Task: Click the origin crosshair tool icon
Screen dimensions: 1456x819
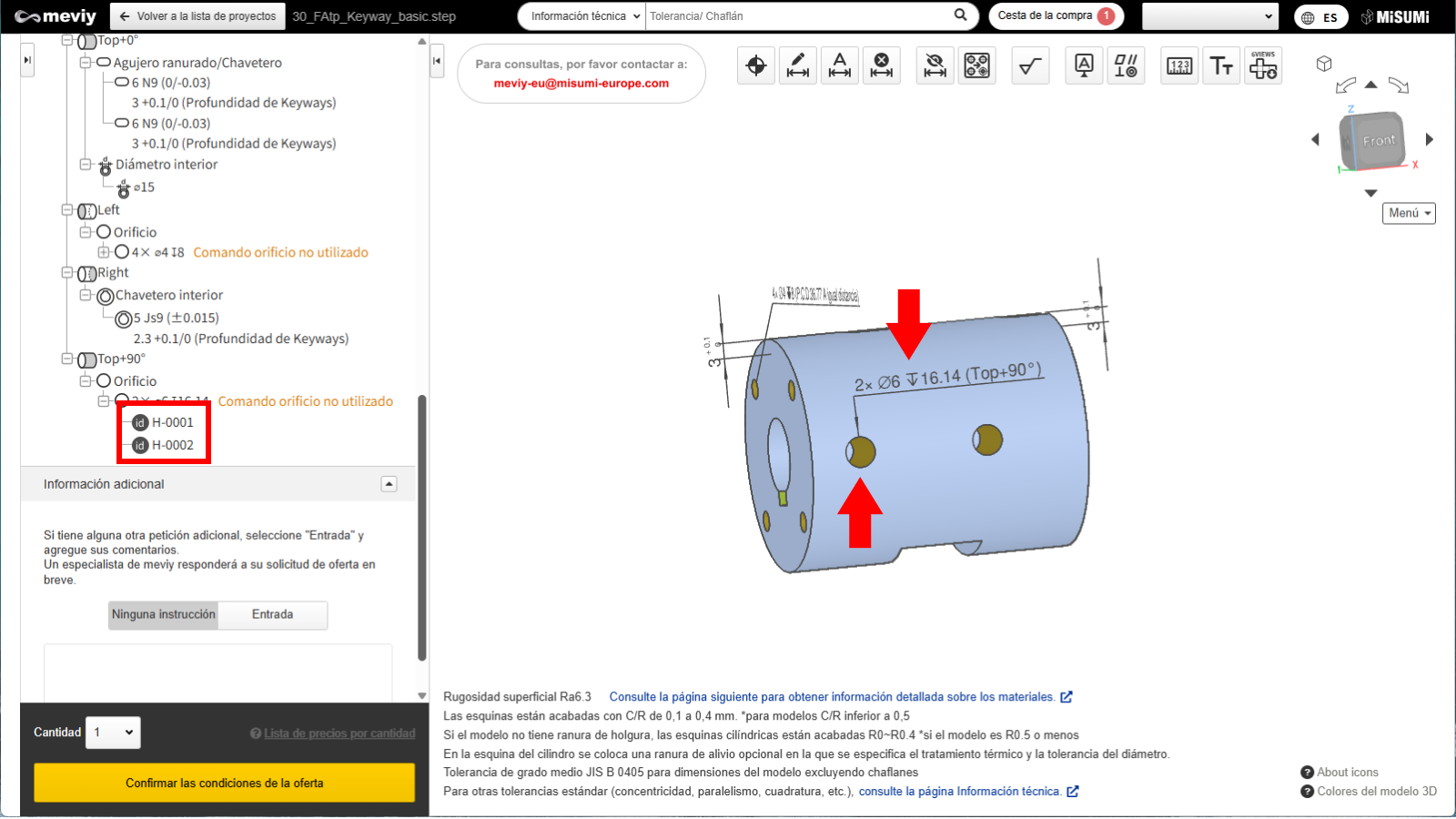Action: tap(755, 66)
